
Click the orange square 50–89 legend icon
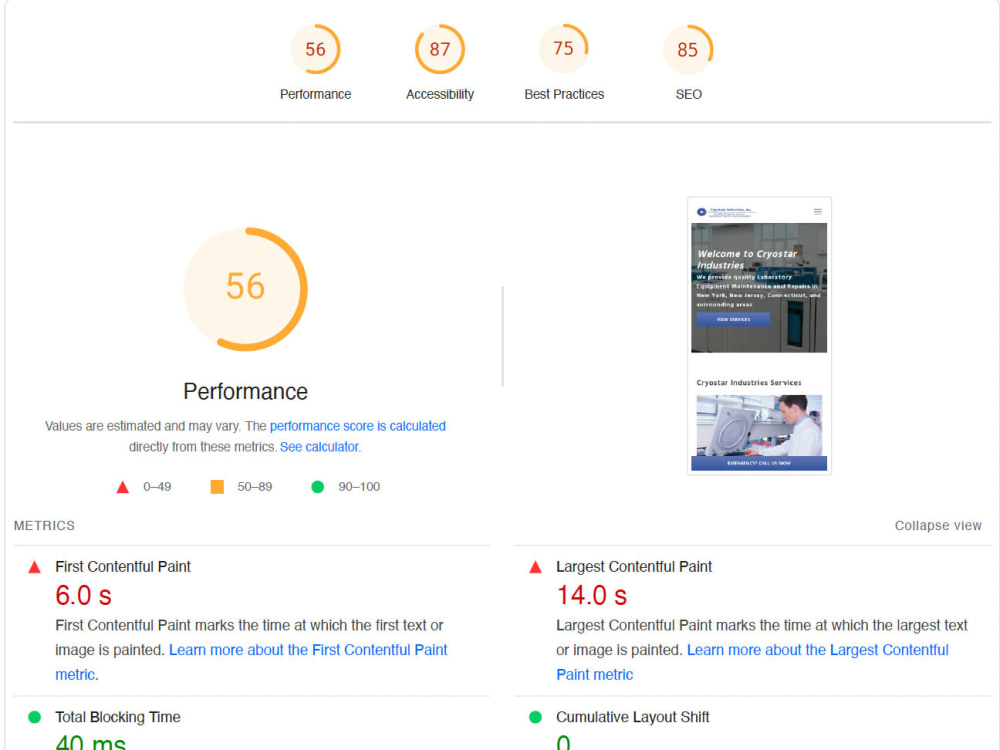(217, 487)
